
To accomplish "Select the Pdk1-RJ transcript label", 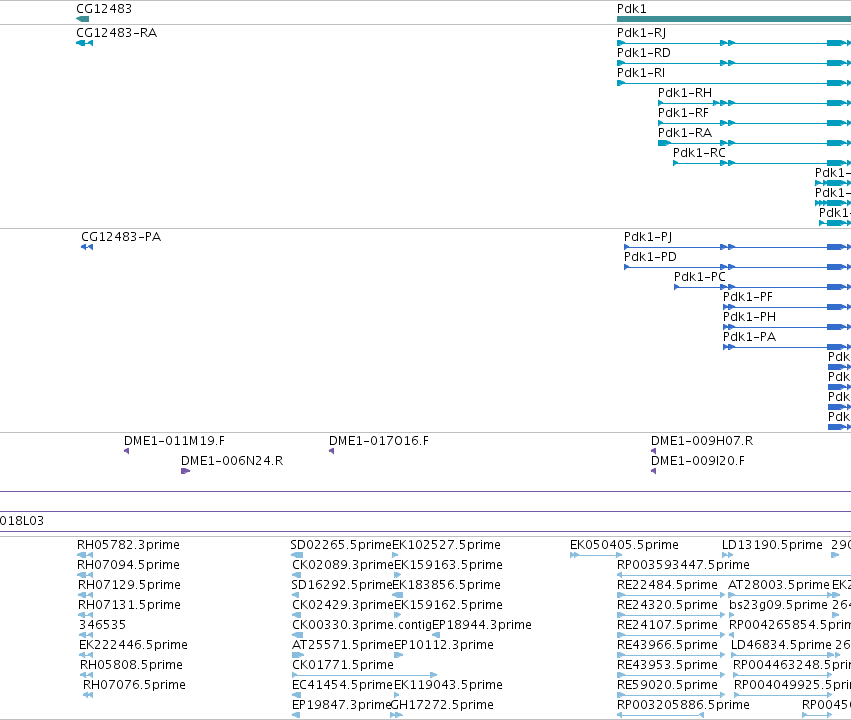I will pyautogui.click(x=642, y=33).
